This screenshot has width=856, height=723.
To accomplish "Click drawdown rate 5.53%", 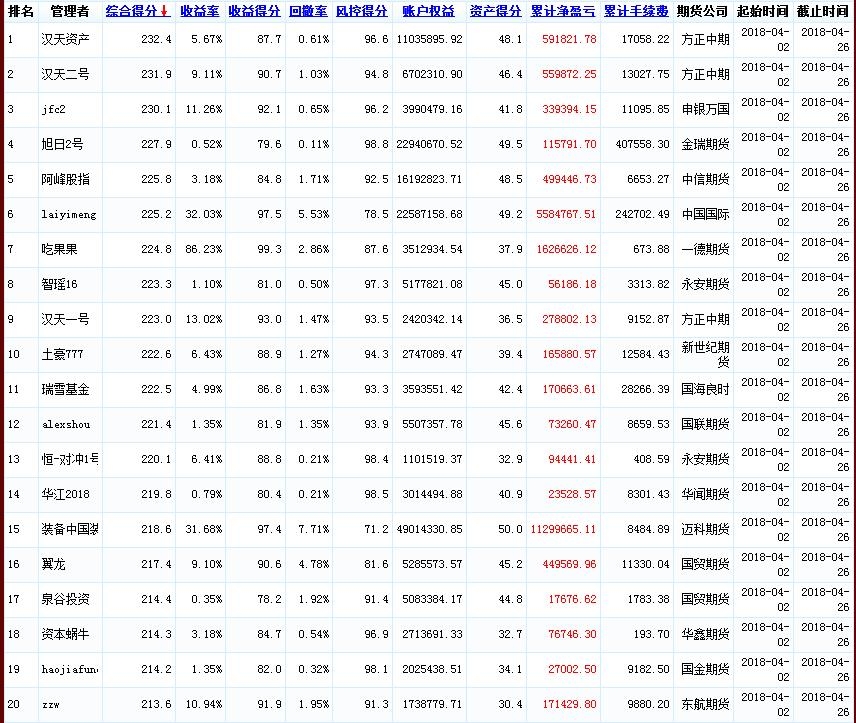I will [x=314, y=214].
